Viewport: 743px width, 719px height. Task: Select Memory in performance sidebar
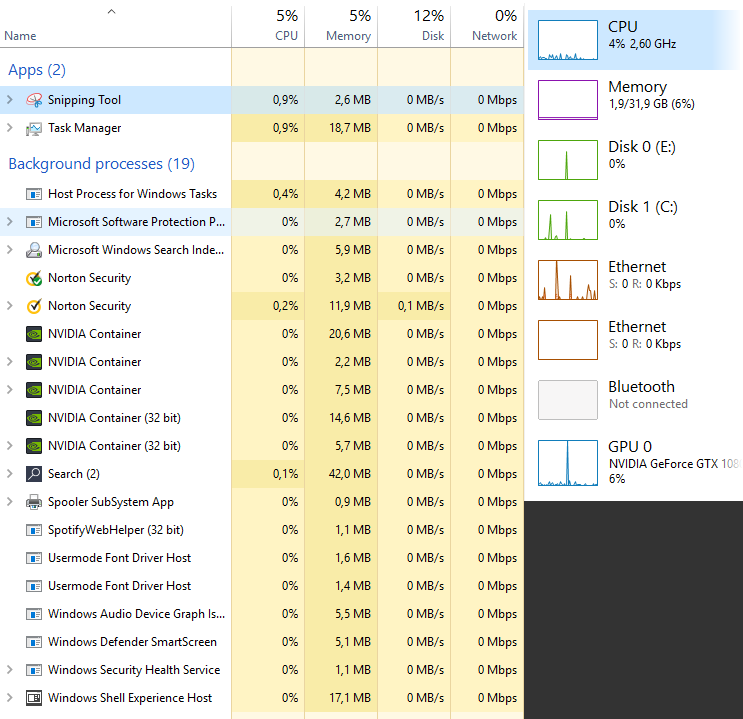[x=635, y=100]
